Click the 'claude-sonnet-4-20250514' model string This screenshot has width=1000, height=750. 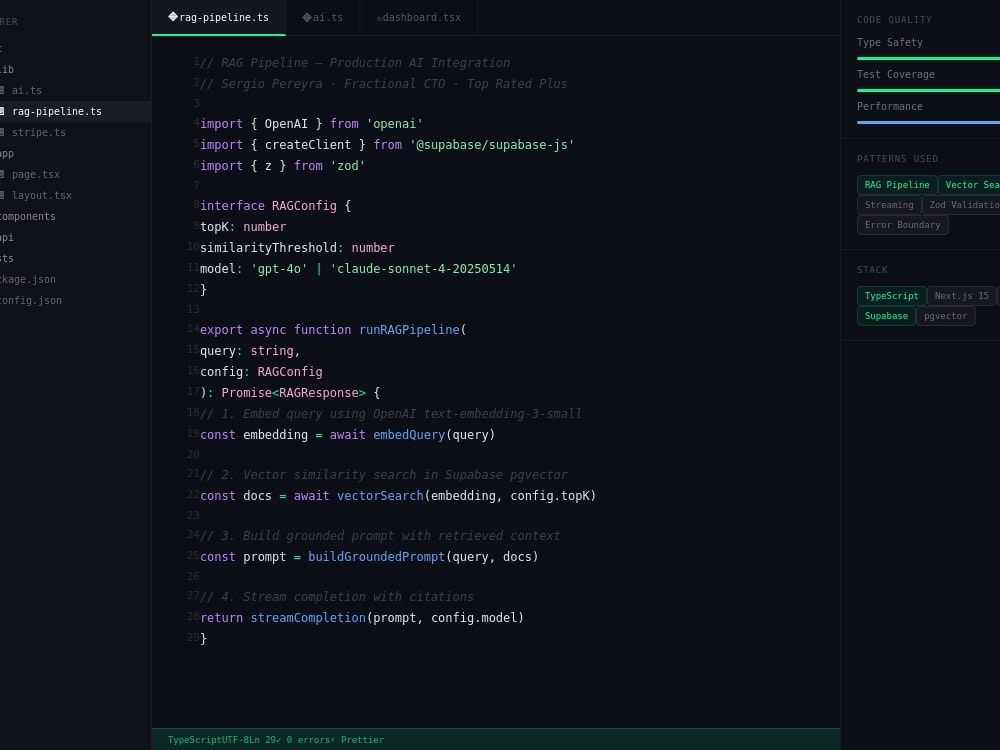[x=423, y=268]
